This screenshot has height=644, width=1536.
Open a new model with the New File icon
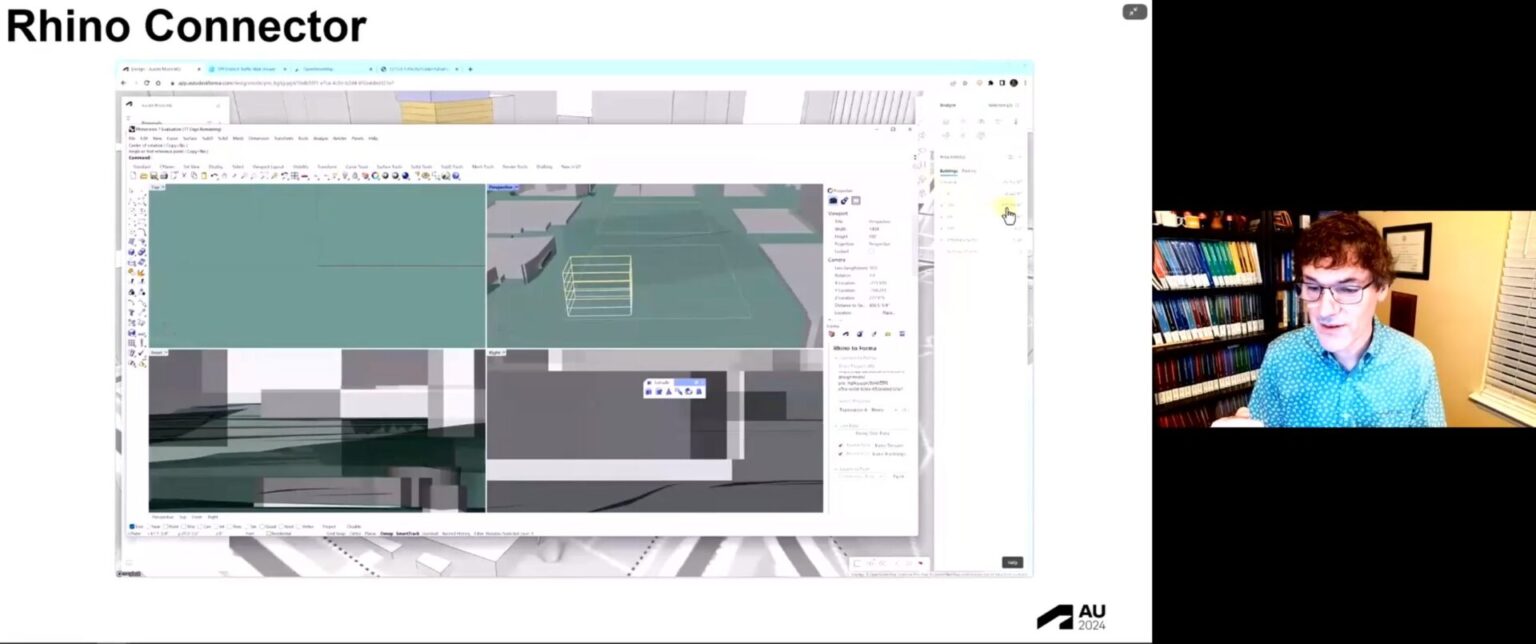pyautogui.click(x=133, y=177)
